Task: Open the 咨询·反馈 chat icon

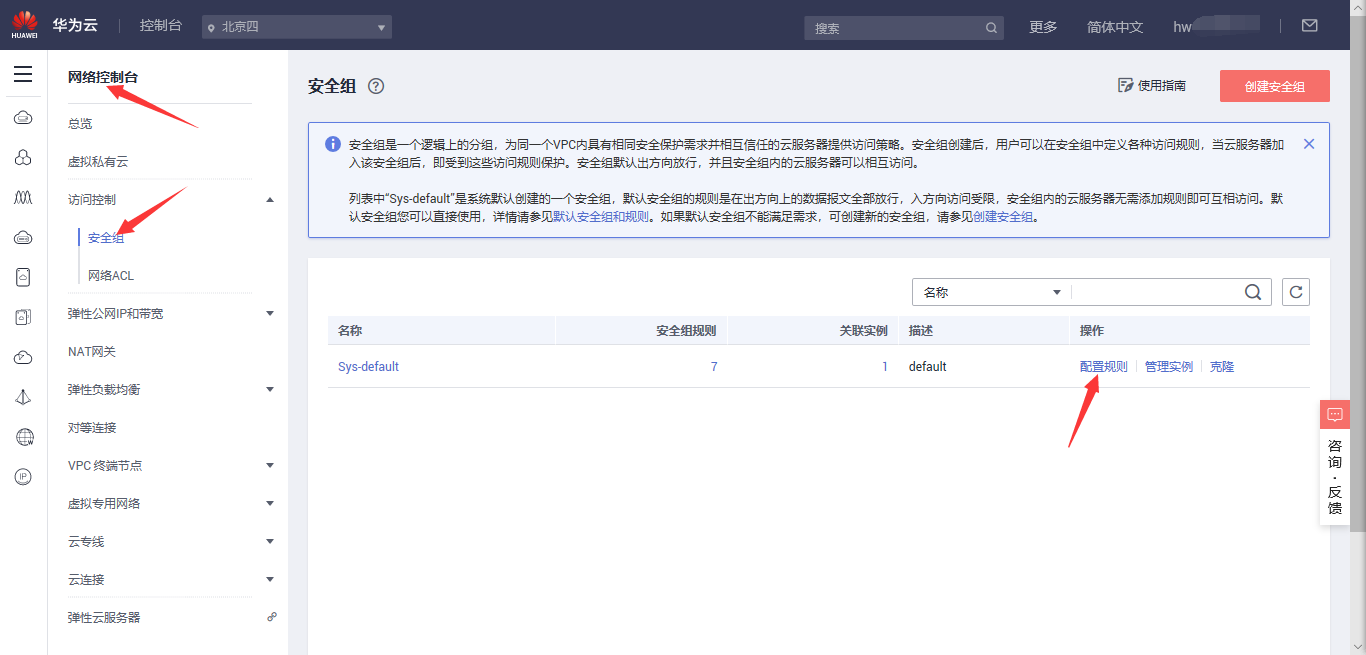Action: [x=1335, y=414]
